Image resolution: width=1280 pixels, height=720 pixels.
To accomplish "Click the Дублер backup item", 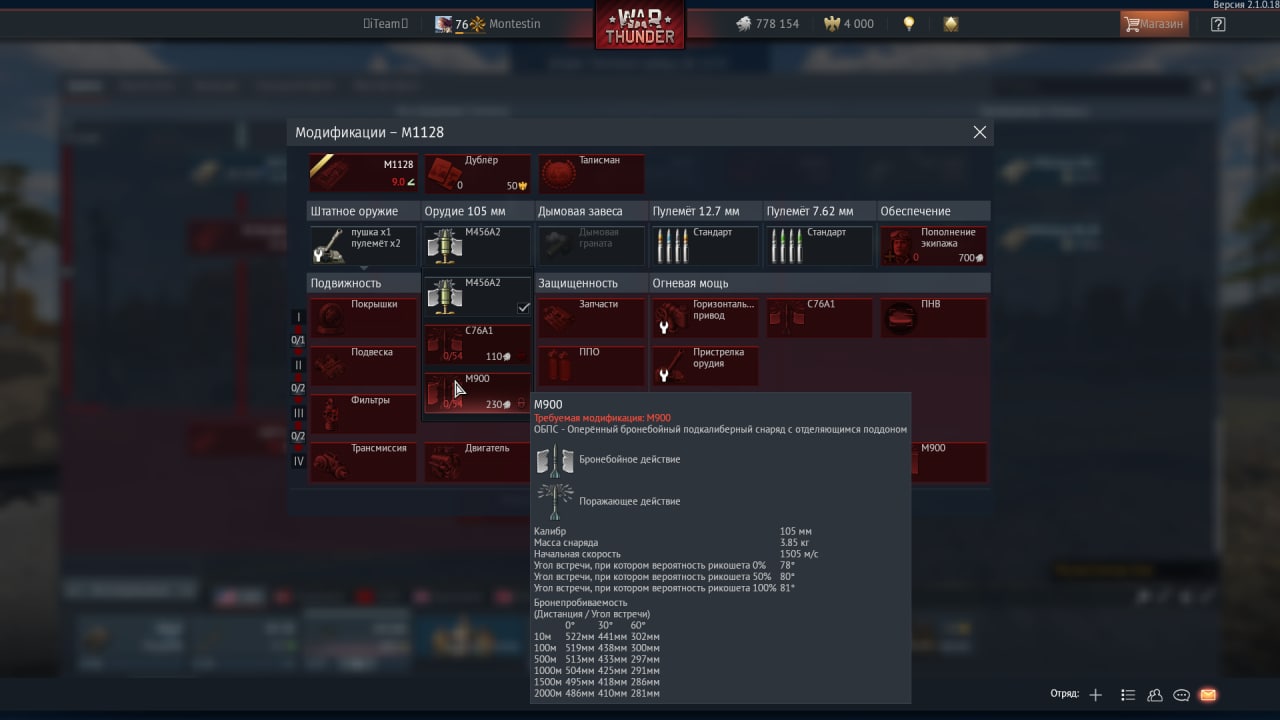I will click(477, 173).
